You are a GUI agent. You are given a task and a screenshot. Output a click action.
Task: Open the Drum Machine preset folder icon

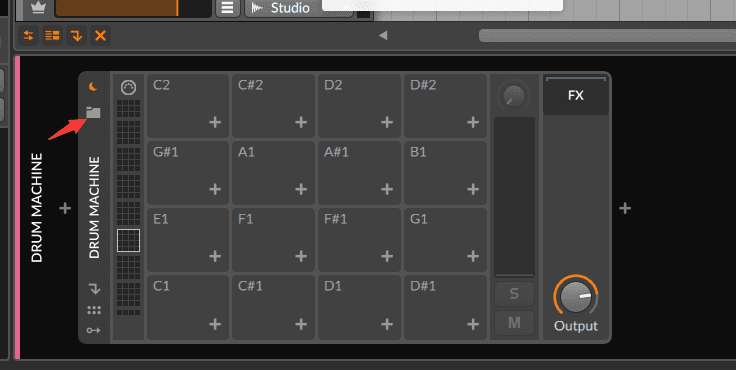point(93,112)
